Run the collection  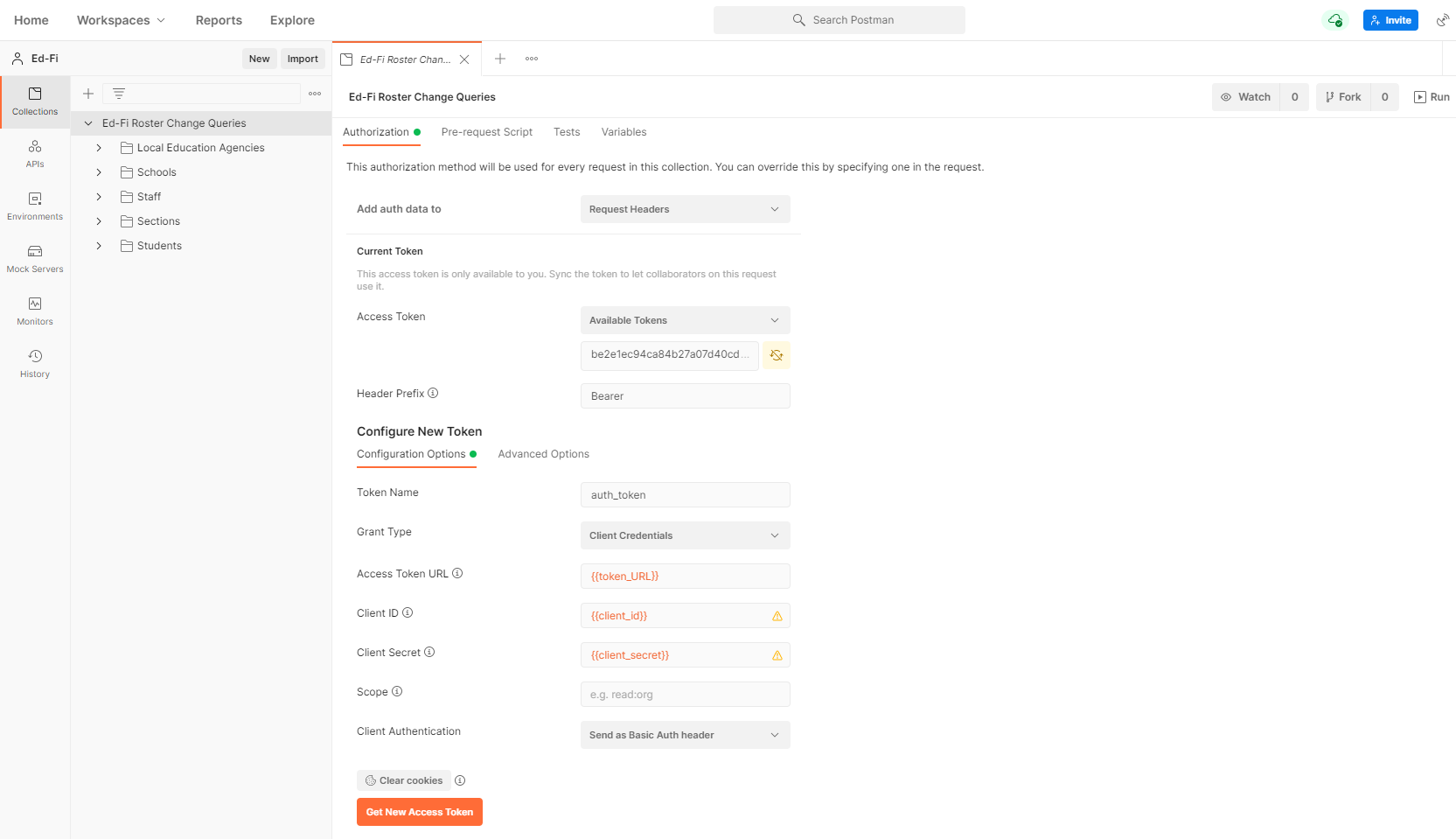(x=1432, y=97)
